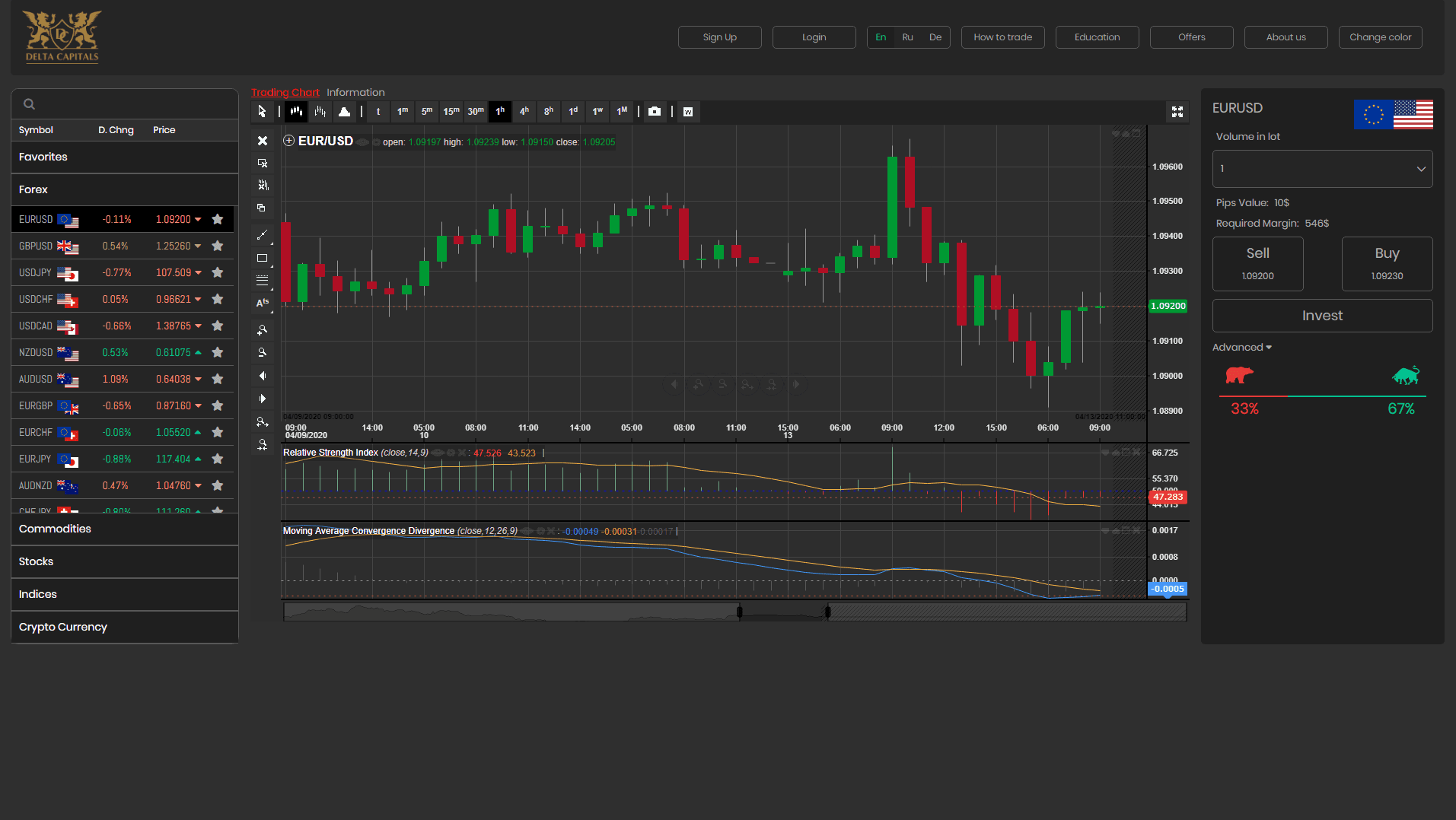Image resolution: width=1456 pixels, height=820 pixels.
Task: Choose the OHLC bar chart icon
Action: 320,112
